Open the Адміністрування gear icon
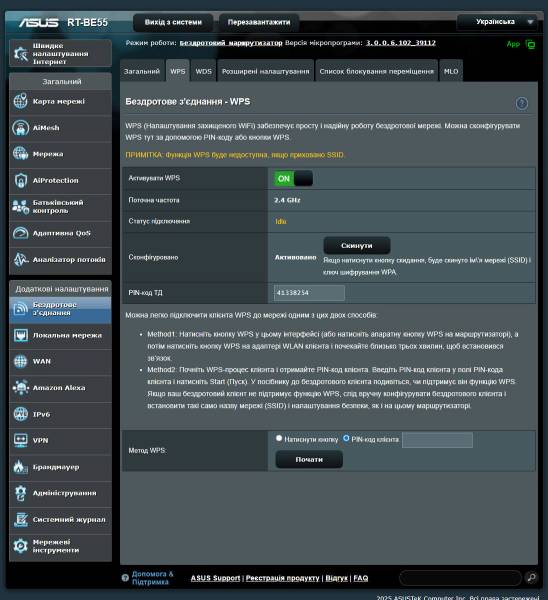The image size is (548, 600). [x=21, y=493]
